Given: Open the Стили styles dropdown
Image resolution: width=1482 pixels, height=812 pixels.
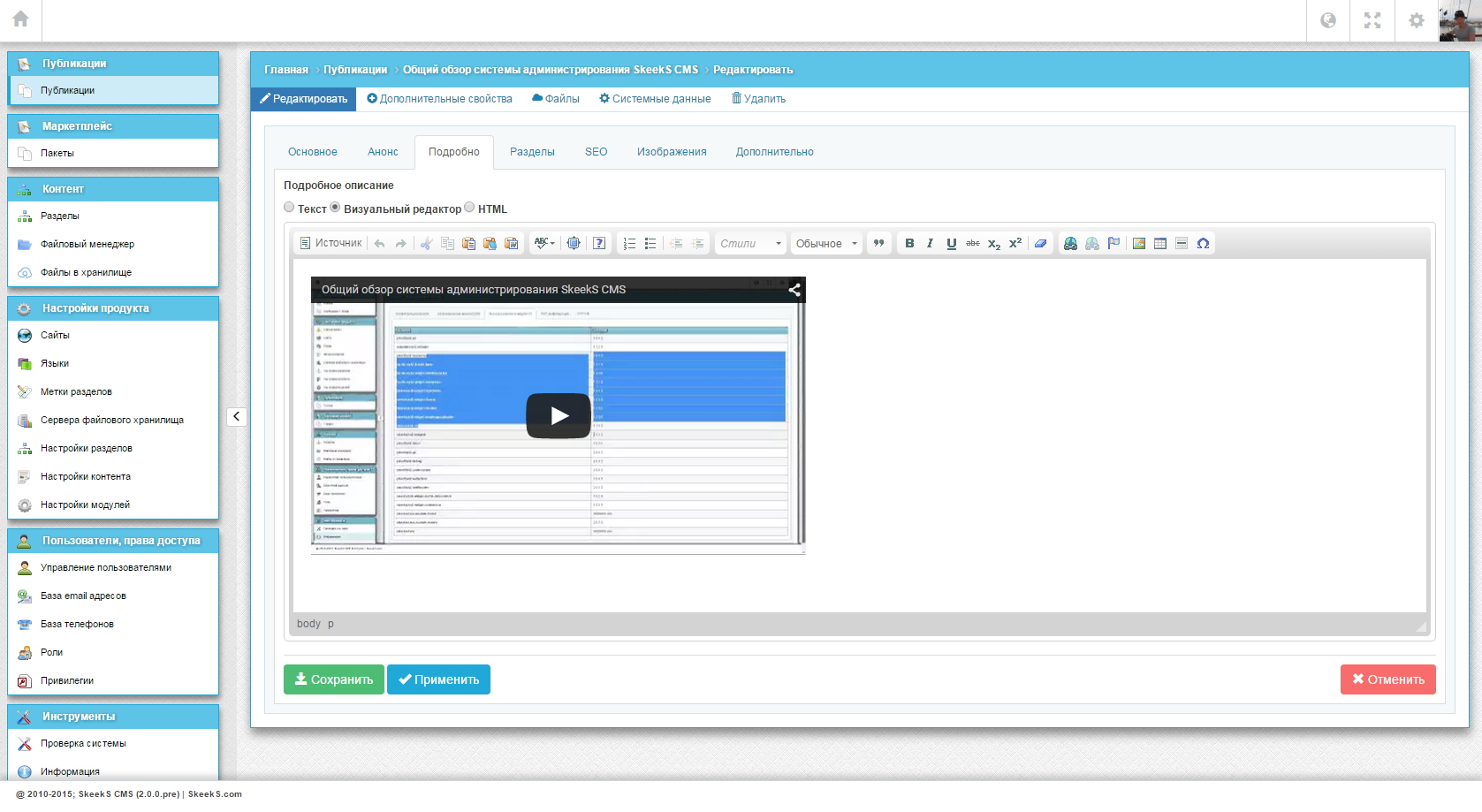Looking at the screenshot, I should coord(750,243).
